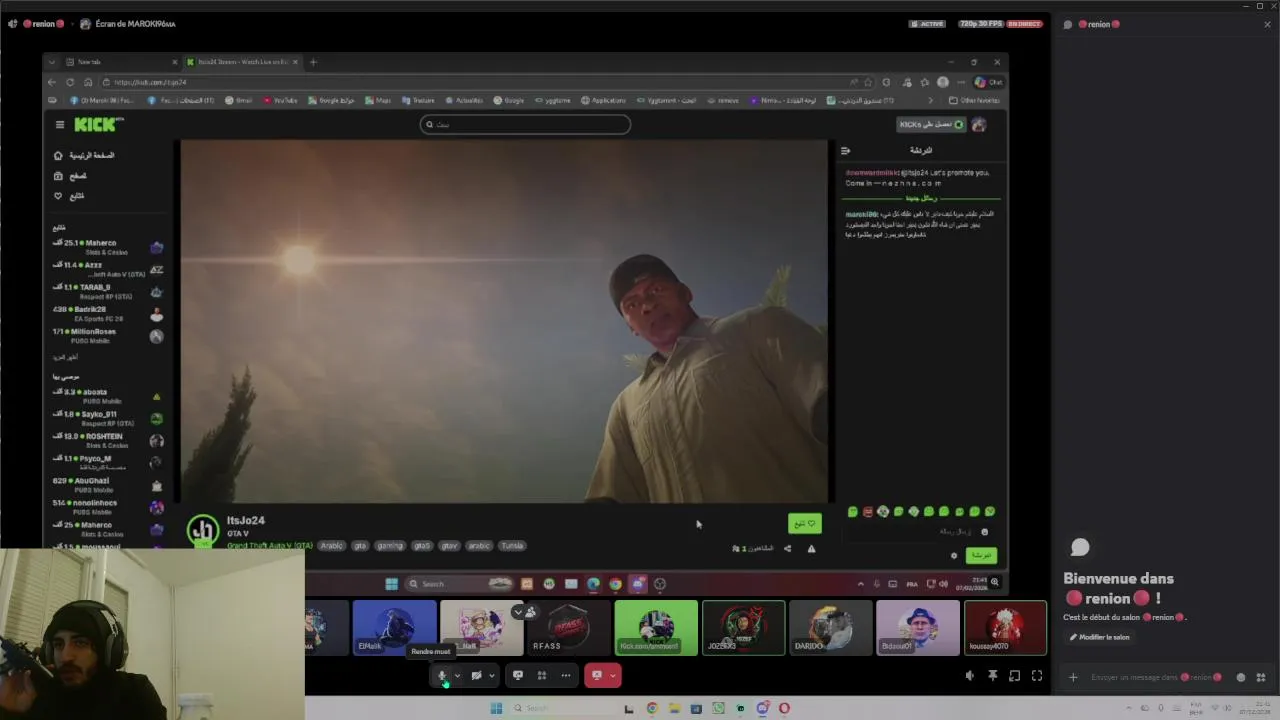Click the Tunisia tag under stream title
1280x720 pixels.
512,546
